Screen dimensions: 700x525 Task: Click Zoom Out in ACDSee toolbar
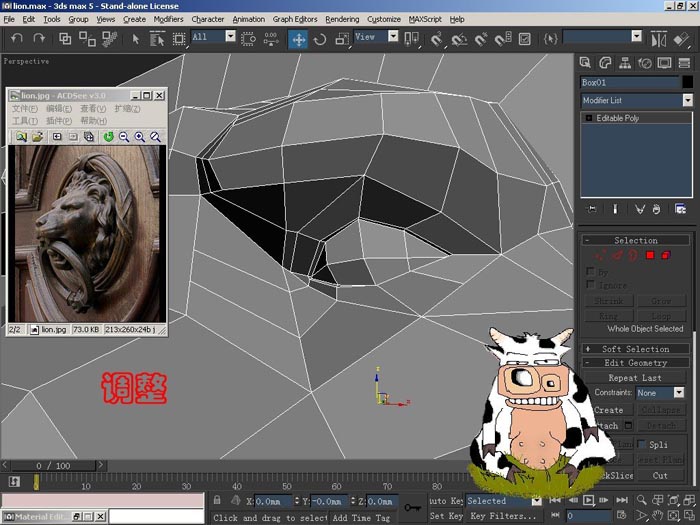click(124, 137)
